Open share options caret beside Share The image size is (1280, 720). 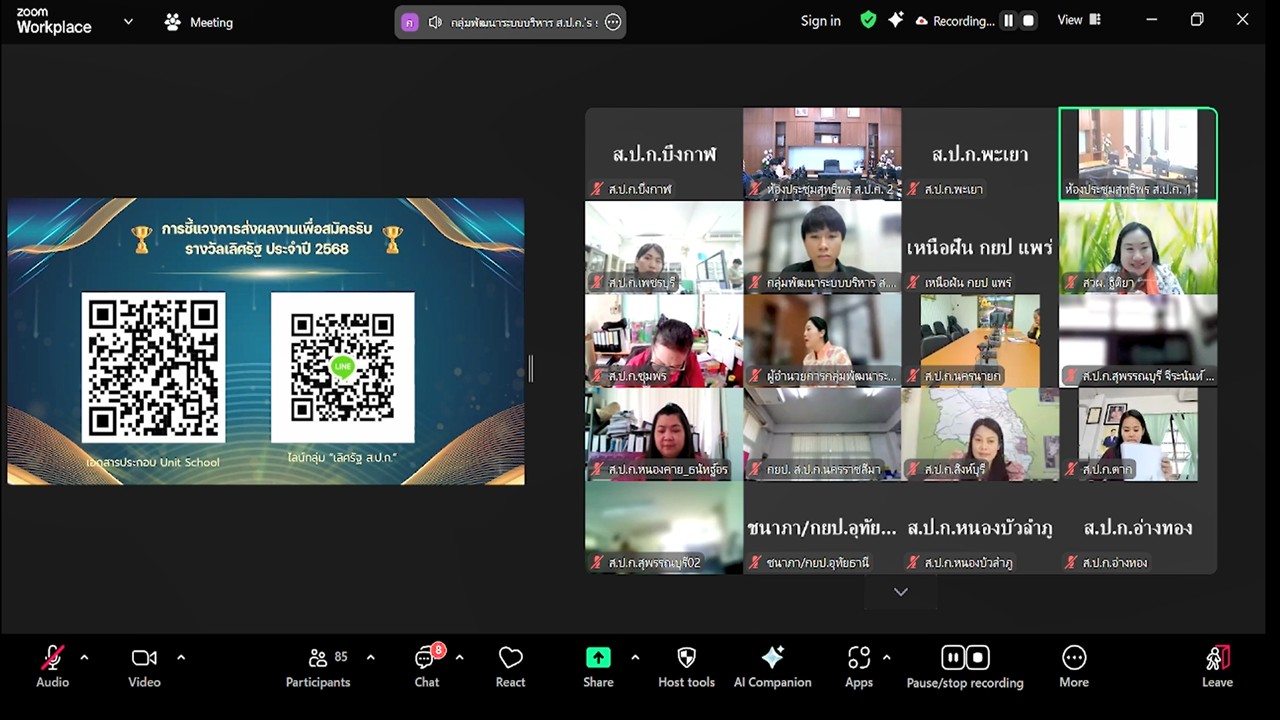click(635, 657)
